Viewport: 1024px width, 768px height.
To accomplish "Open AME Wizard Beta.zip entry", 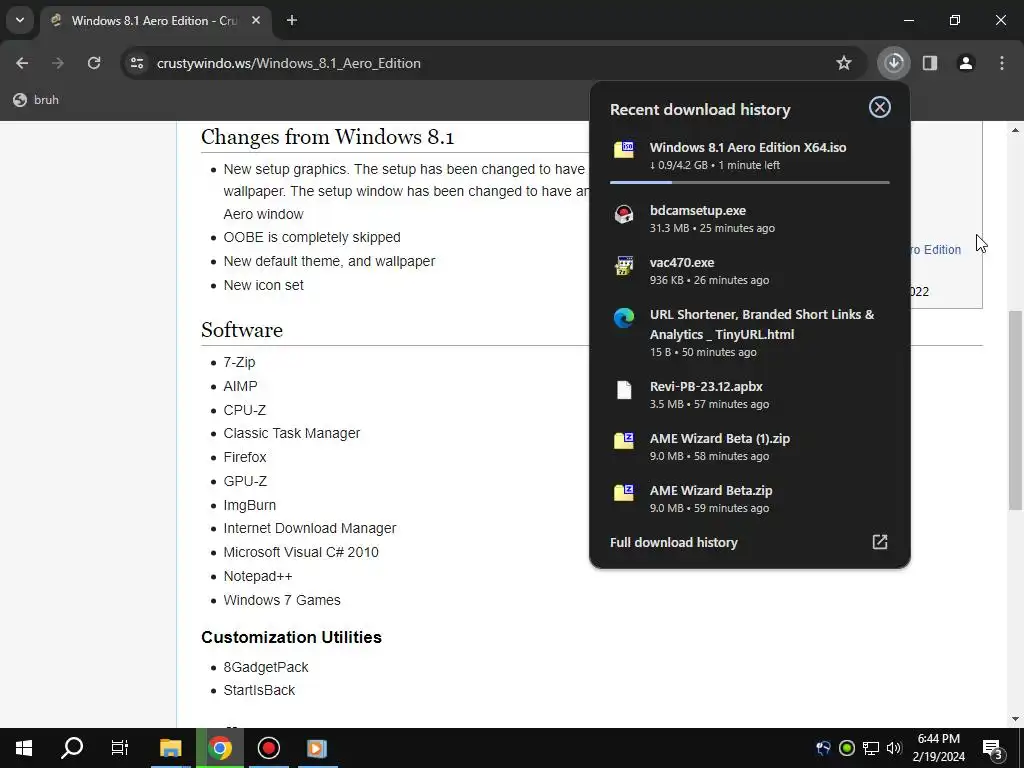I will click(x=750, y=500).
